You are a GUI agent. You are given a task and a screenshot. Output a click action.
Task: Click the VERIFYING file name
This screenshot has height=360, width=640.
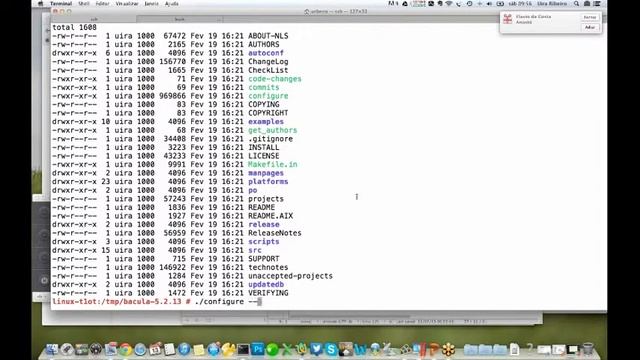coord(268,293)
